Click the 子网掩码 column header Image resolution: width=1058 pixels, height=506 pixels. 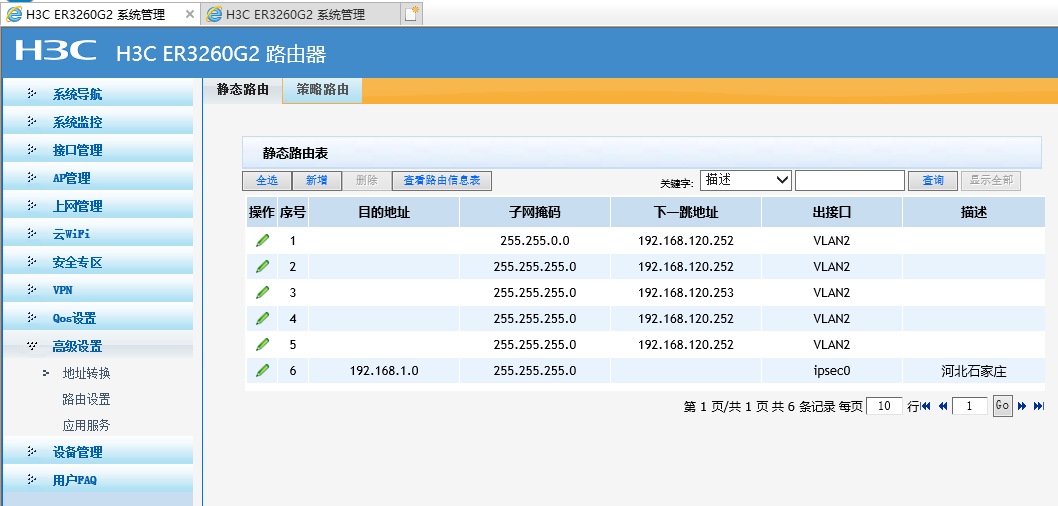pos(535,213)
